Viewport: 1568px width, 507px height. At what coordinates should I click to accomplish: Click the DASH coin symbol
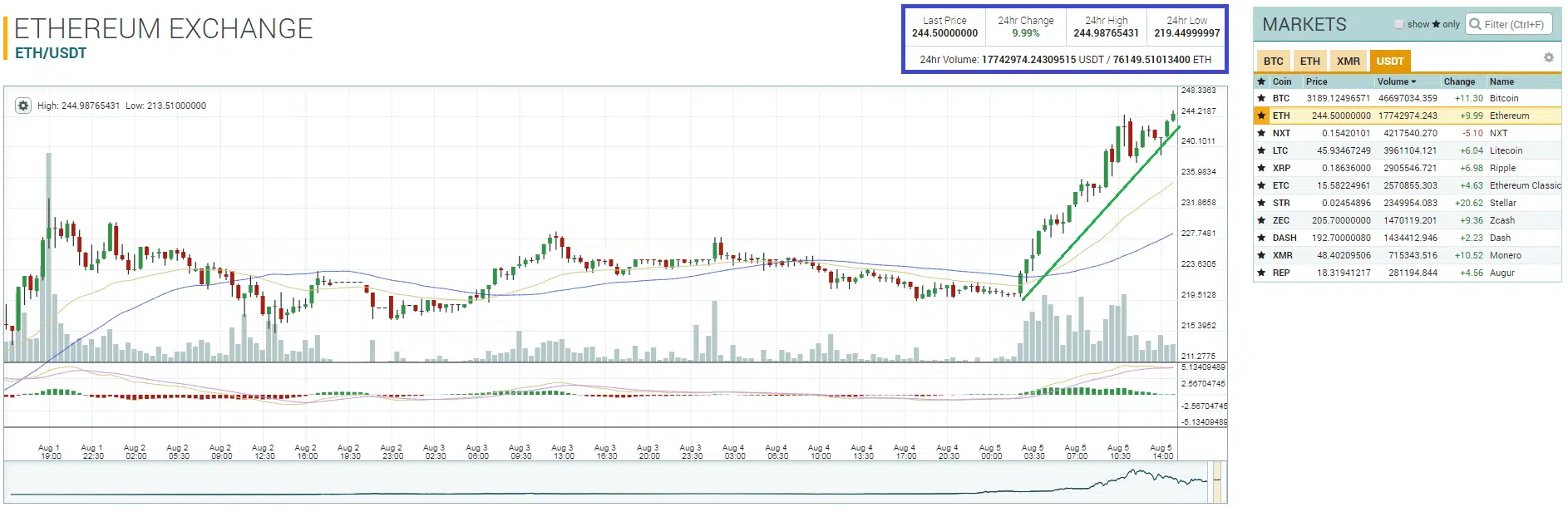(1284, 238)
